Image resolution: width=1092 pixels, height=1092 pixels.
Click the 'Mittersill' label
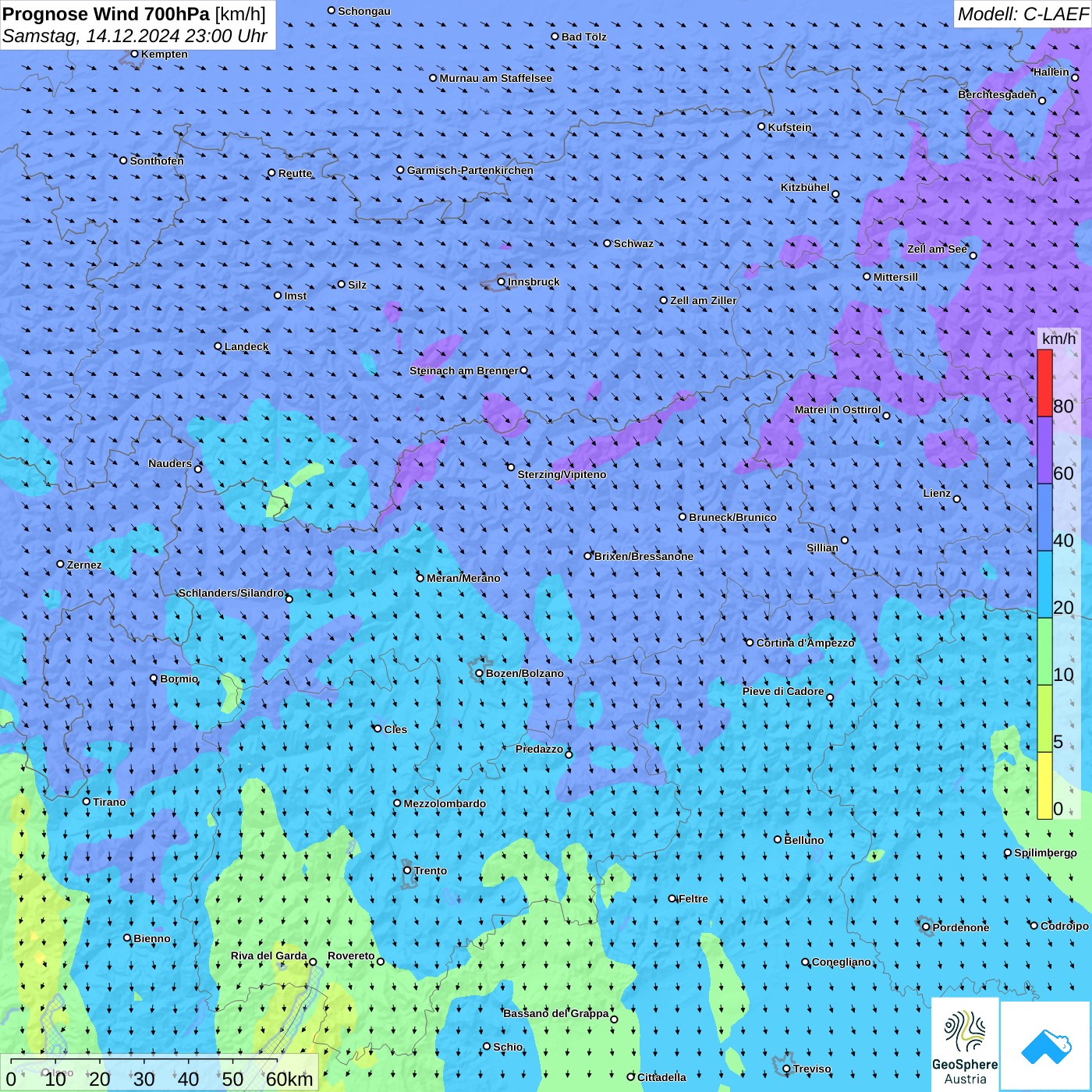pos(895,277)
